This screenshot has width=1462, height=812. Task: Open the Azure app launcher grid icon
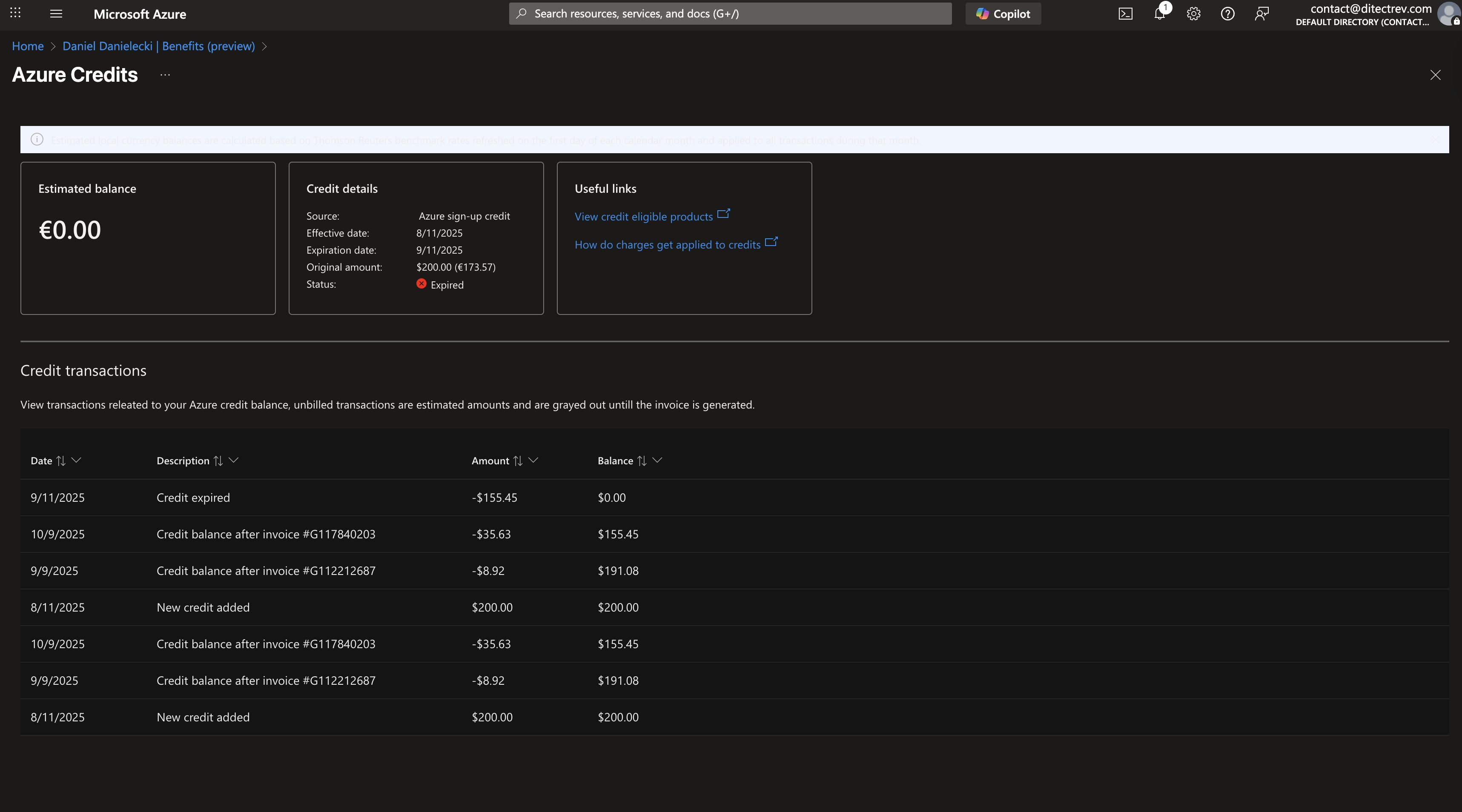[15, 13]
